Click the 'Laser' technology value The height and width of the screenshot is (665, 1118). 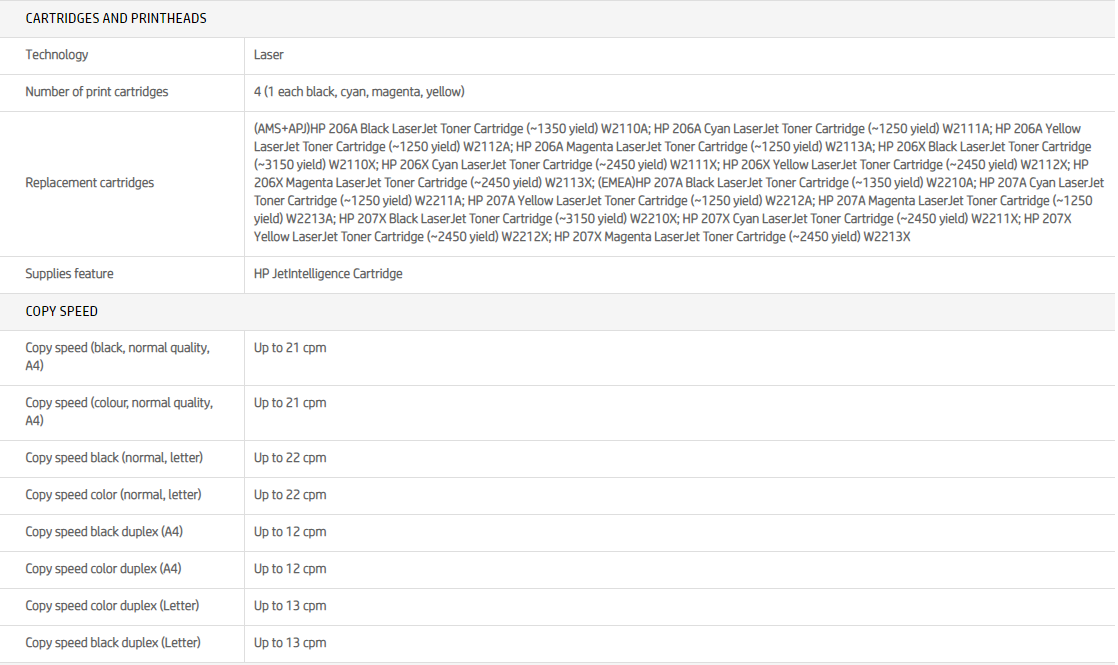[269, 55]
